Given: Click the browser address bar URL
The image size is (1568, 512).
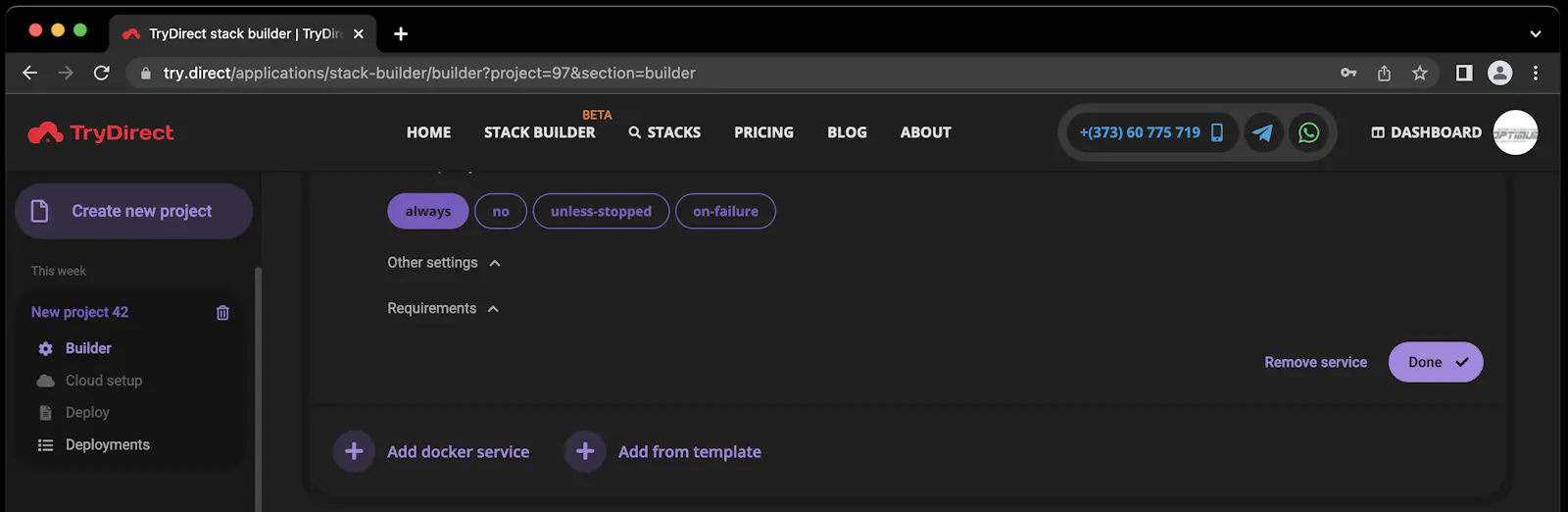Looking at the screenshot, I should click(x=429, y=73).
